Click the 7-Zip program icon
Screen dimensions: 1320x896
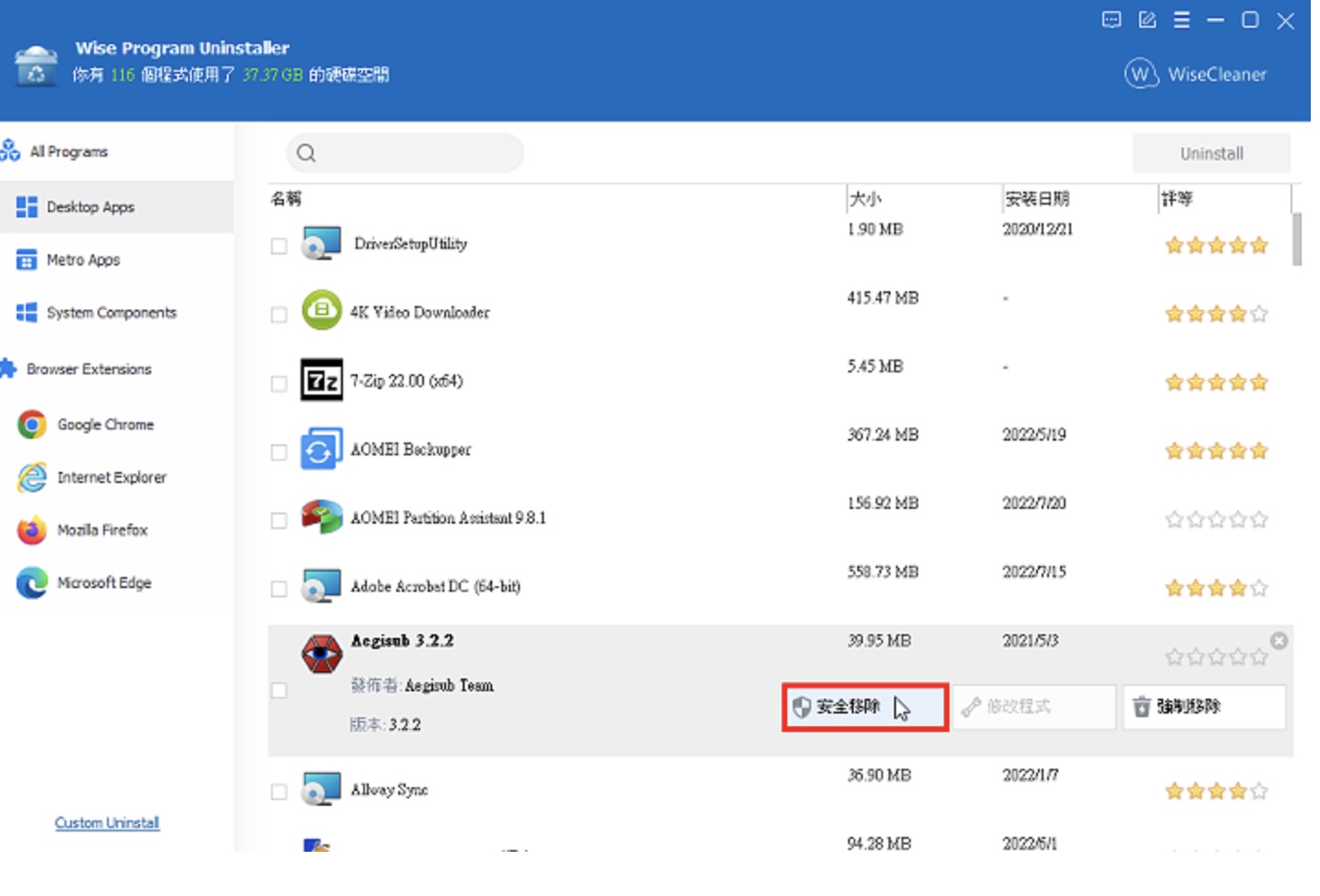(322, 380)
